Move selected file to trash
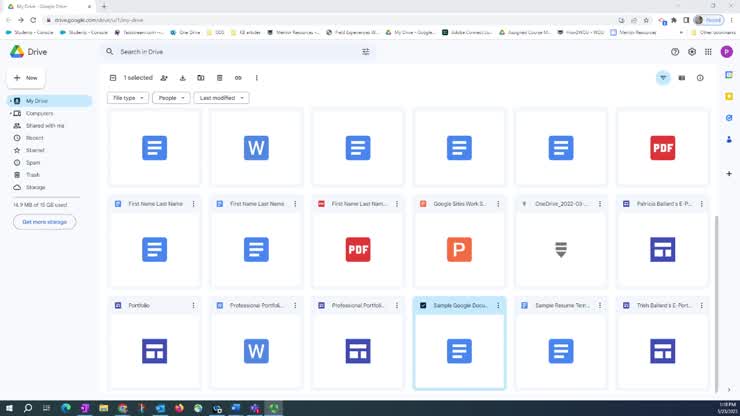Image resolution: width=740 pixels, height=416 pixels. (x=219, y=77)
